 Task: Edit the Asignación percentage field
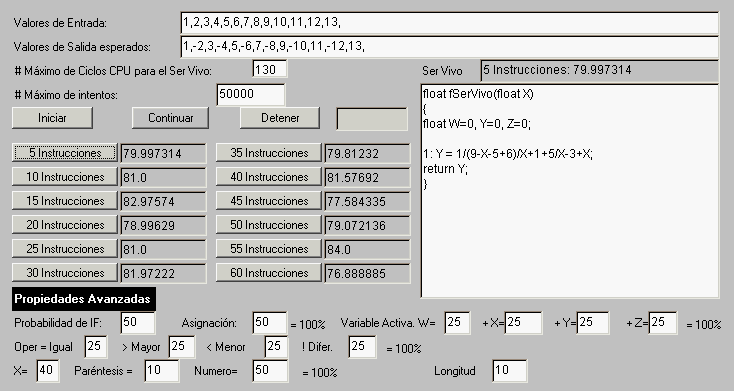coord(269,323)
